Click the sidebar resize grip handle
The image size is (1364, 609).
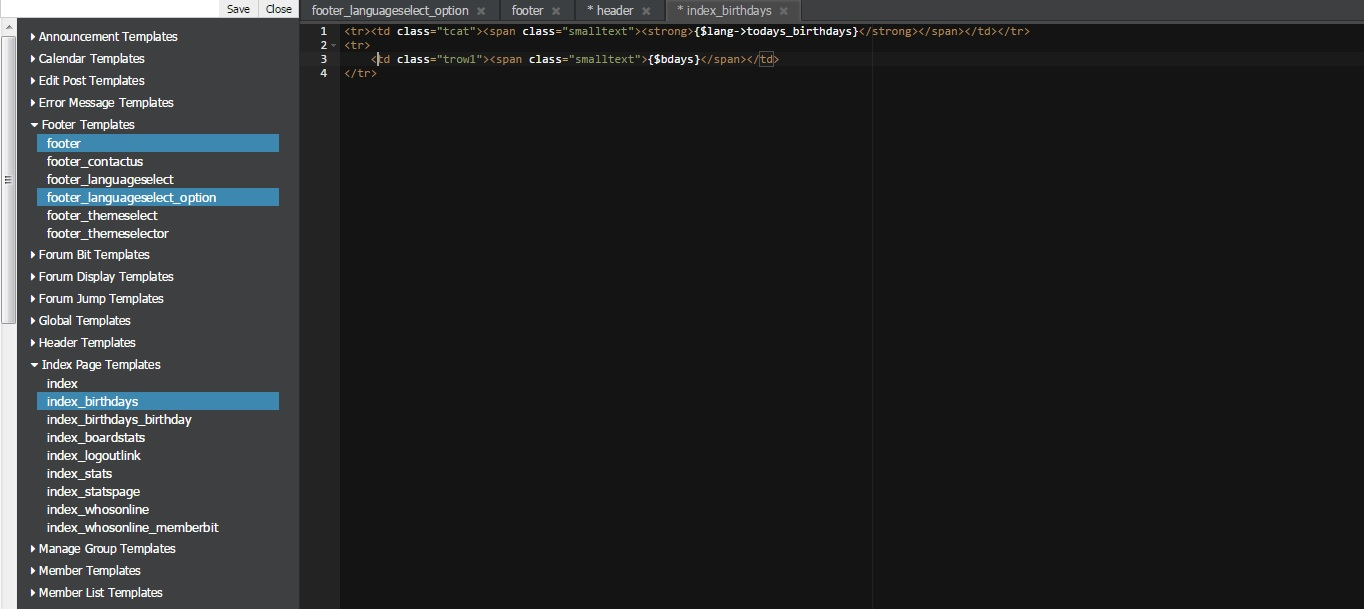[8, 180]
